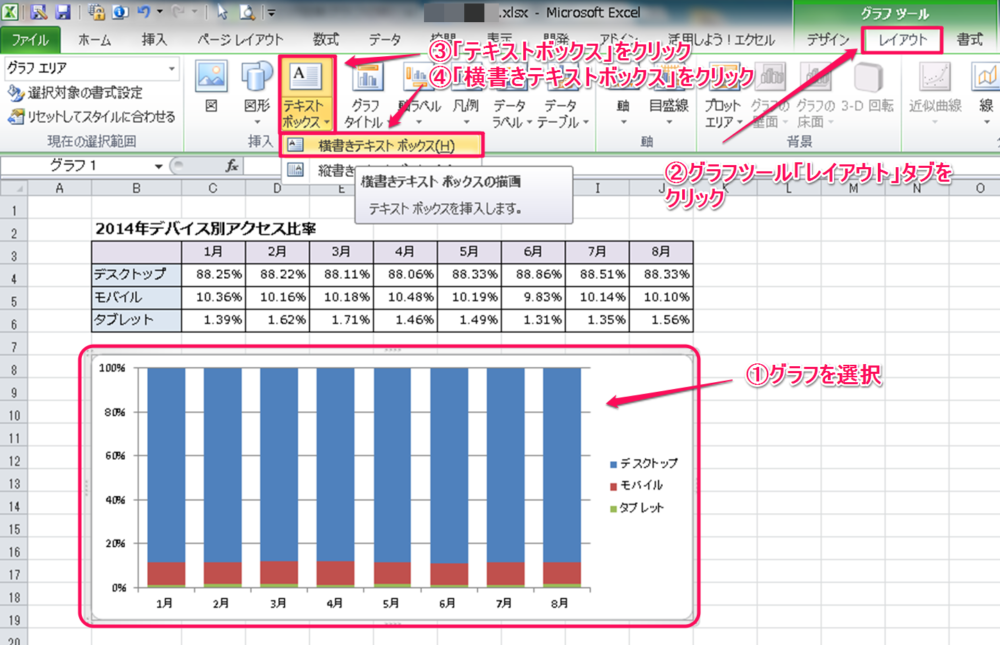The width and height of the screenshot is (1000, 645).
Task: Click リセットしてスタイルに合わせる button
Action: [x=90, y=116]
